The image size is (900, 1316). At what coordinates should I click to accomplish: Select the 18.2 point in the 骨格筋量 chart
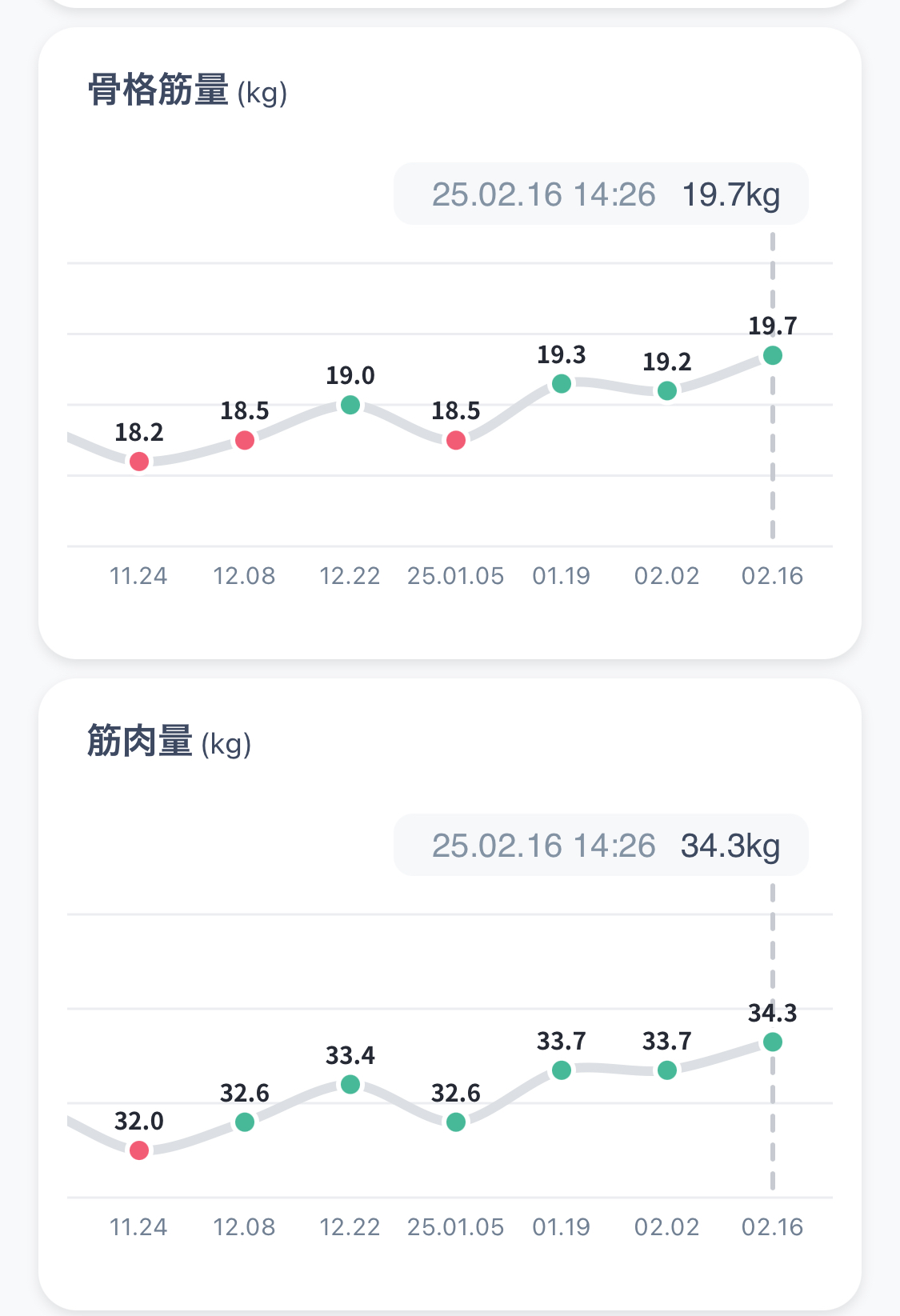139,462
